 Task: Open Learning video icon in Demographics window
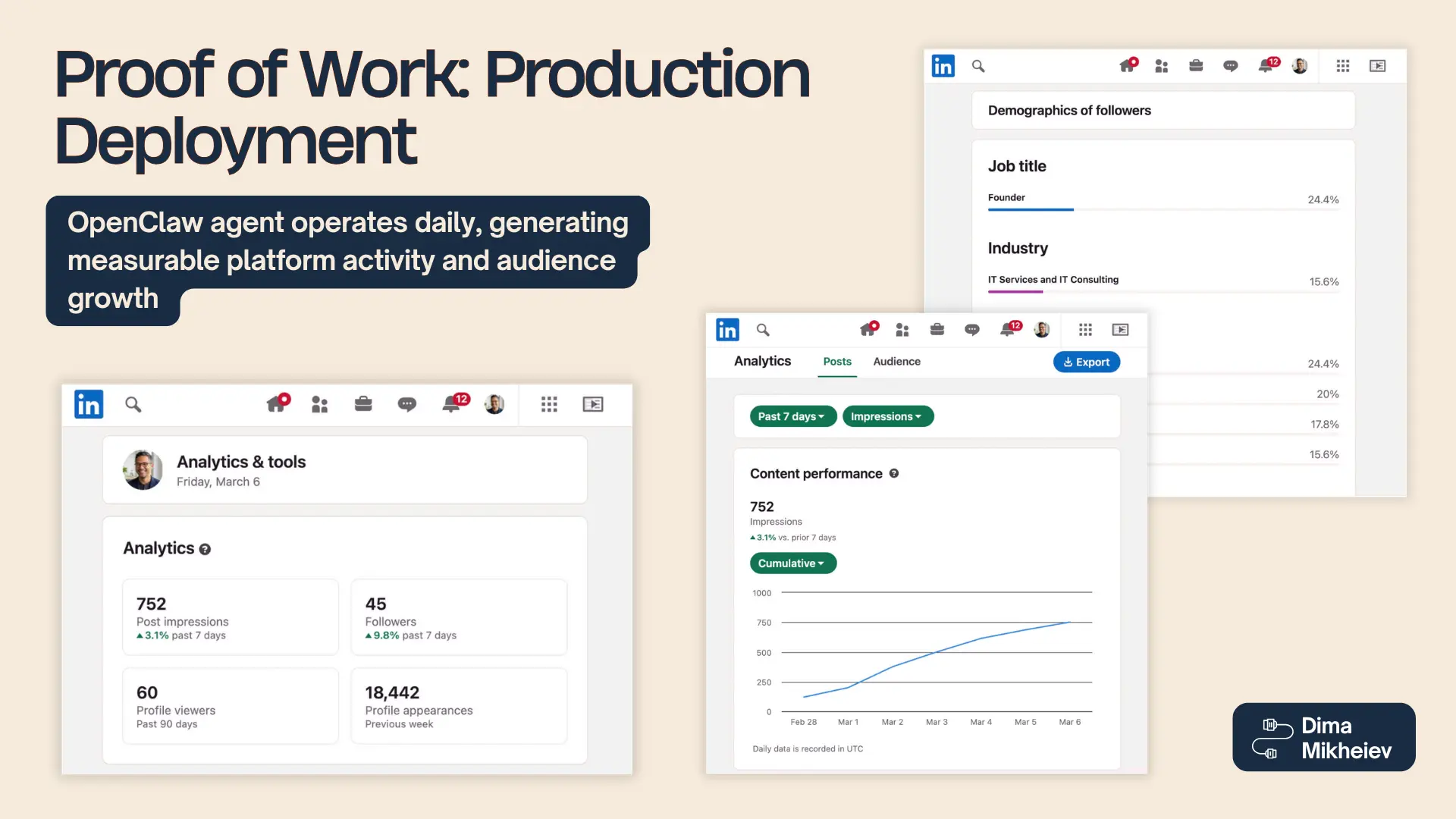point(1378,66)
